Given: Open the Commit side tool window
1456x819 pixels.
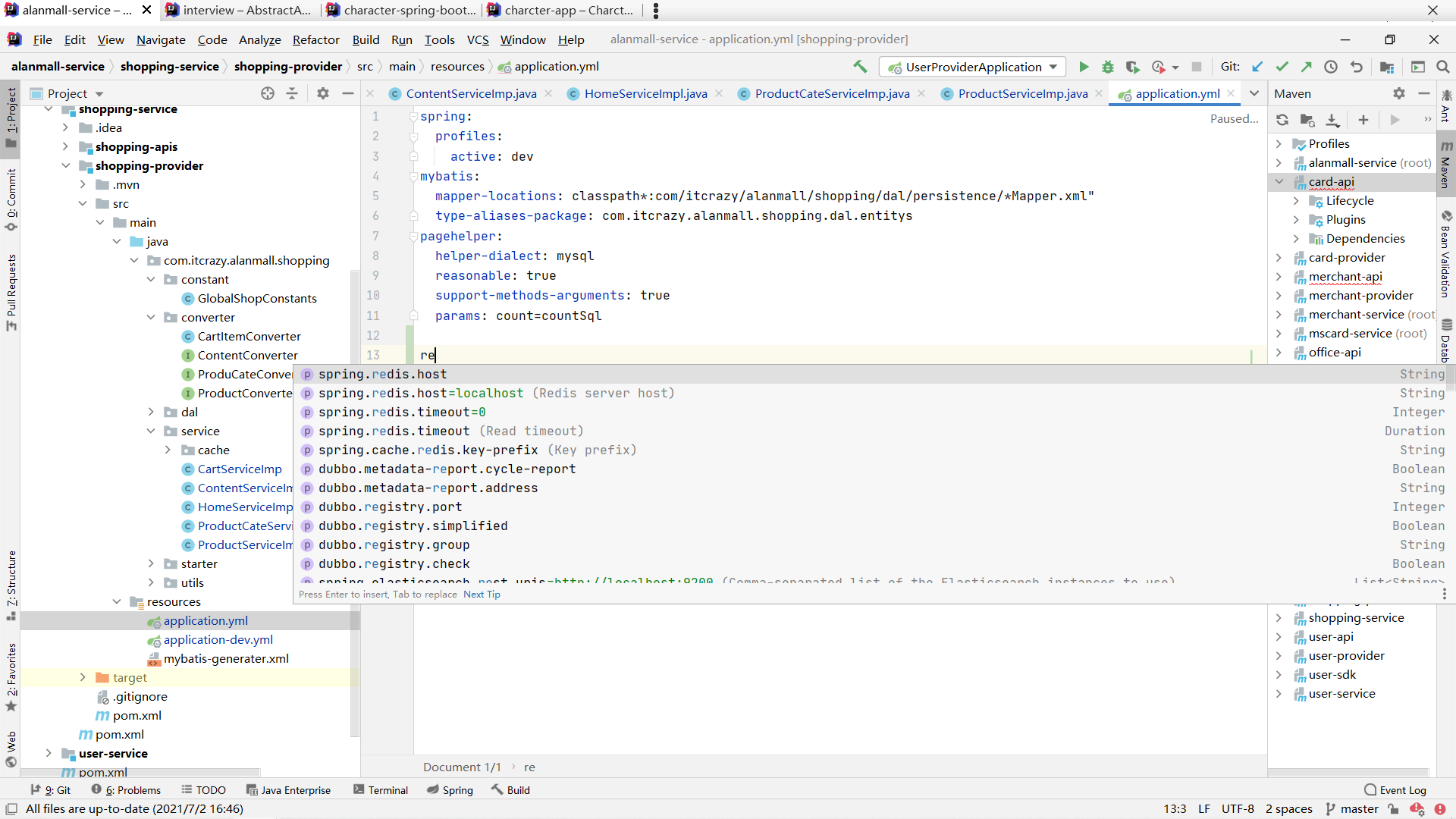Looking at the screenshot, I should coord(11,199).
